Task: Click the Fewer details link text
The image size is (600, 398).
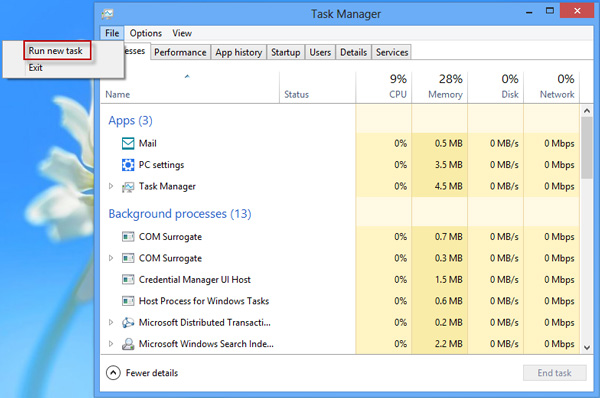Action: pyautogui.click(x=152, y=373)
